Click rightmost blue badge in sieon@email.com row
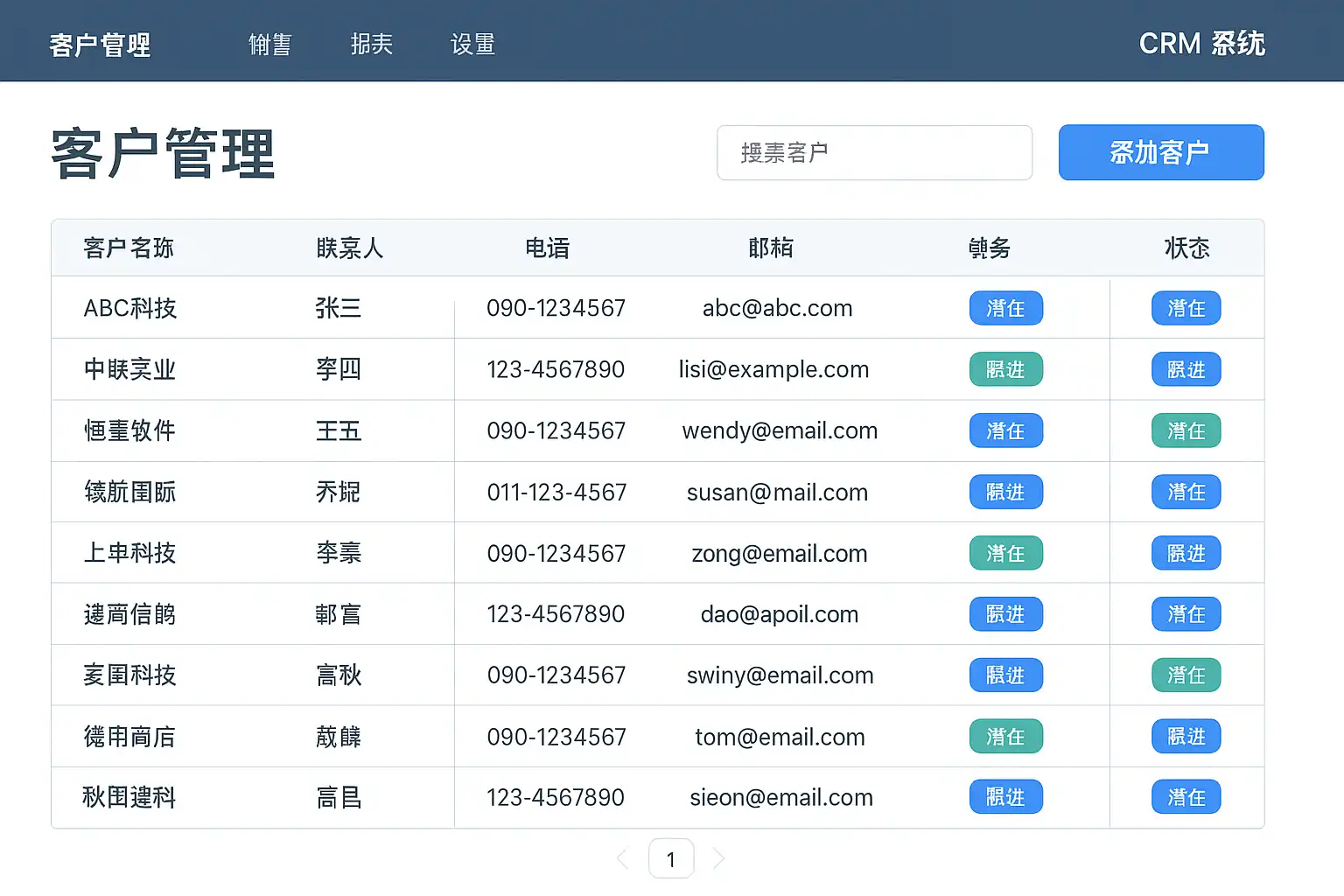 click(1186, 797)
